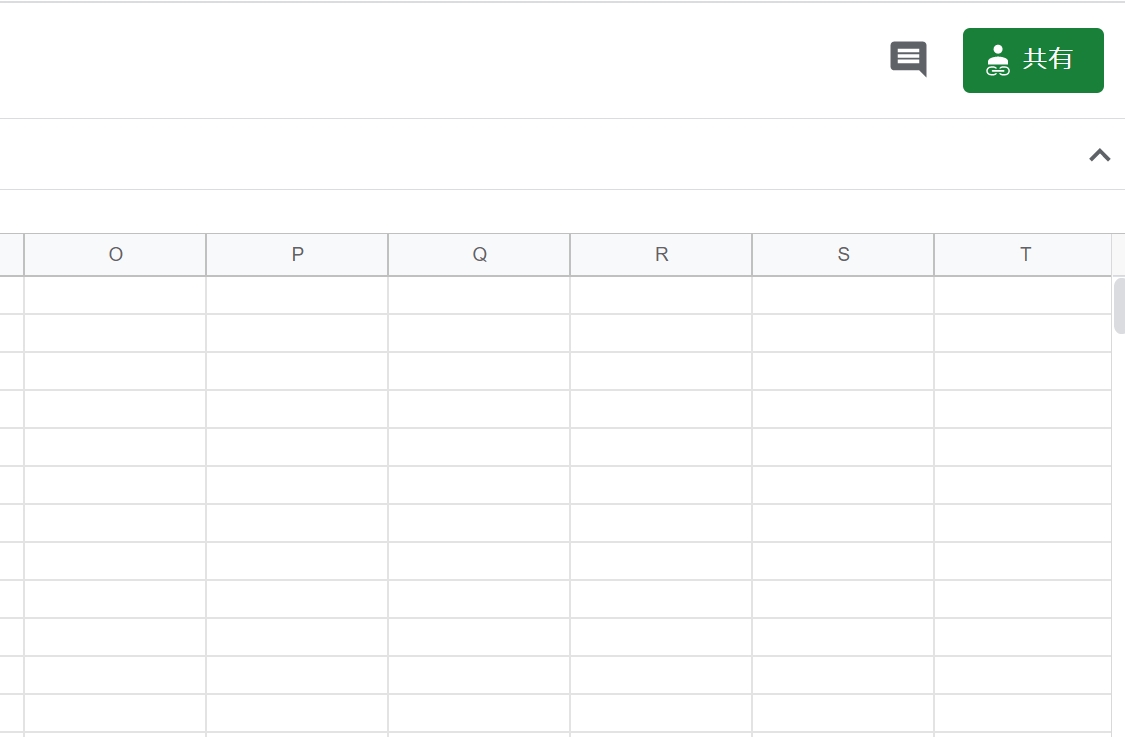
Task: Open the comment history icon
Action: pos(908,59)
